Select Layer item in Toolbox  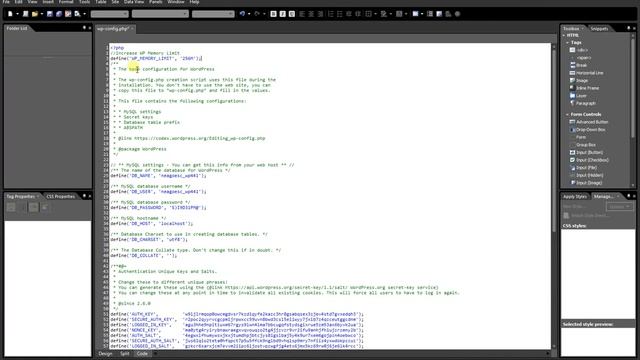coord(578,96)
